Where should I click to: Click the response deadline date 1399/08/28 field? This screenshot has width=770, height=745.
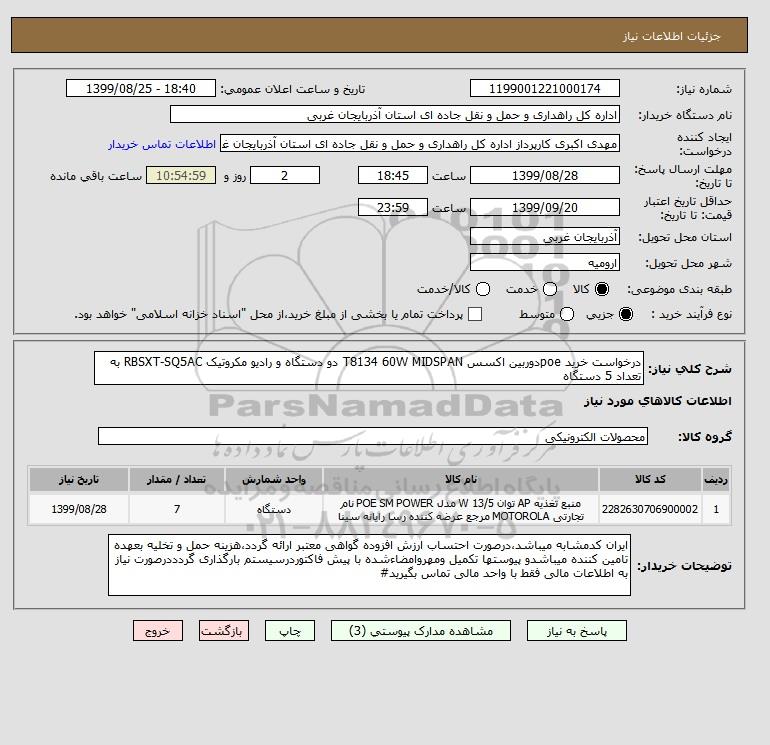pyautogui.click(x=545, y=175)
